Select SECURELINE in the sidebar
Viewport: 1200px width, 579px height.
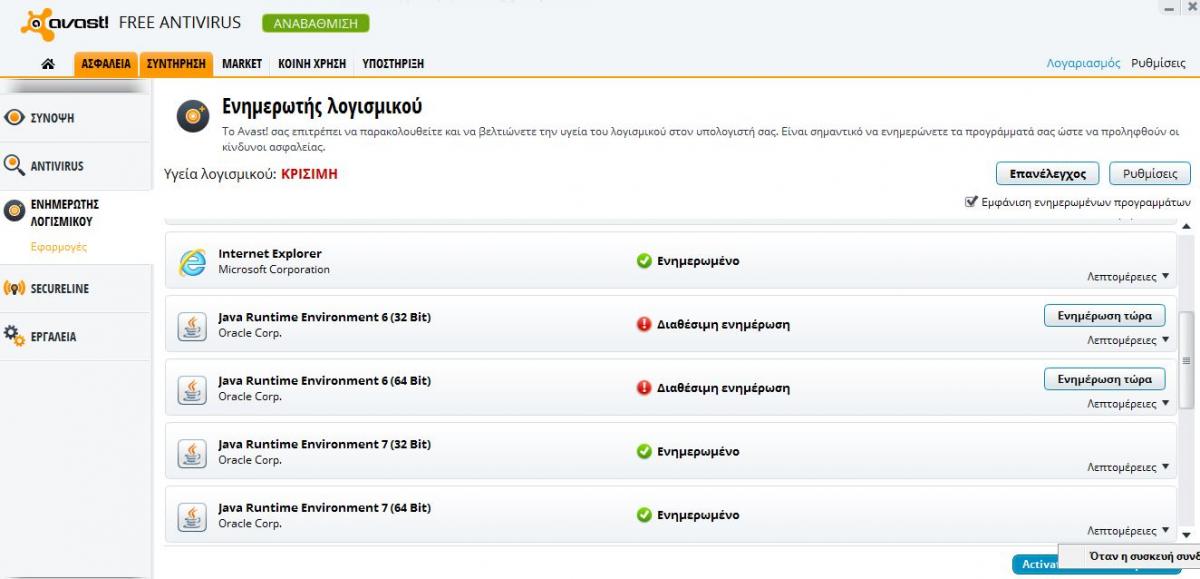[x=76, y=289]
